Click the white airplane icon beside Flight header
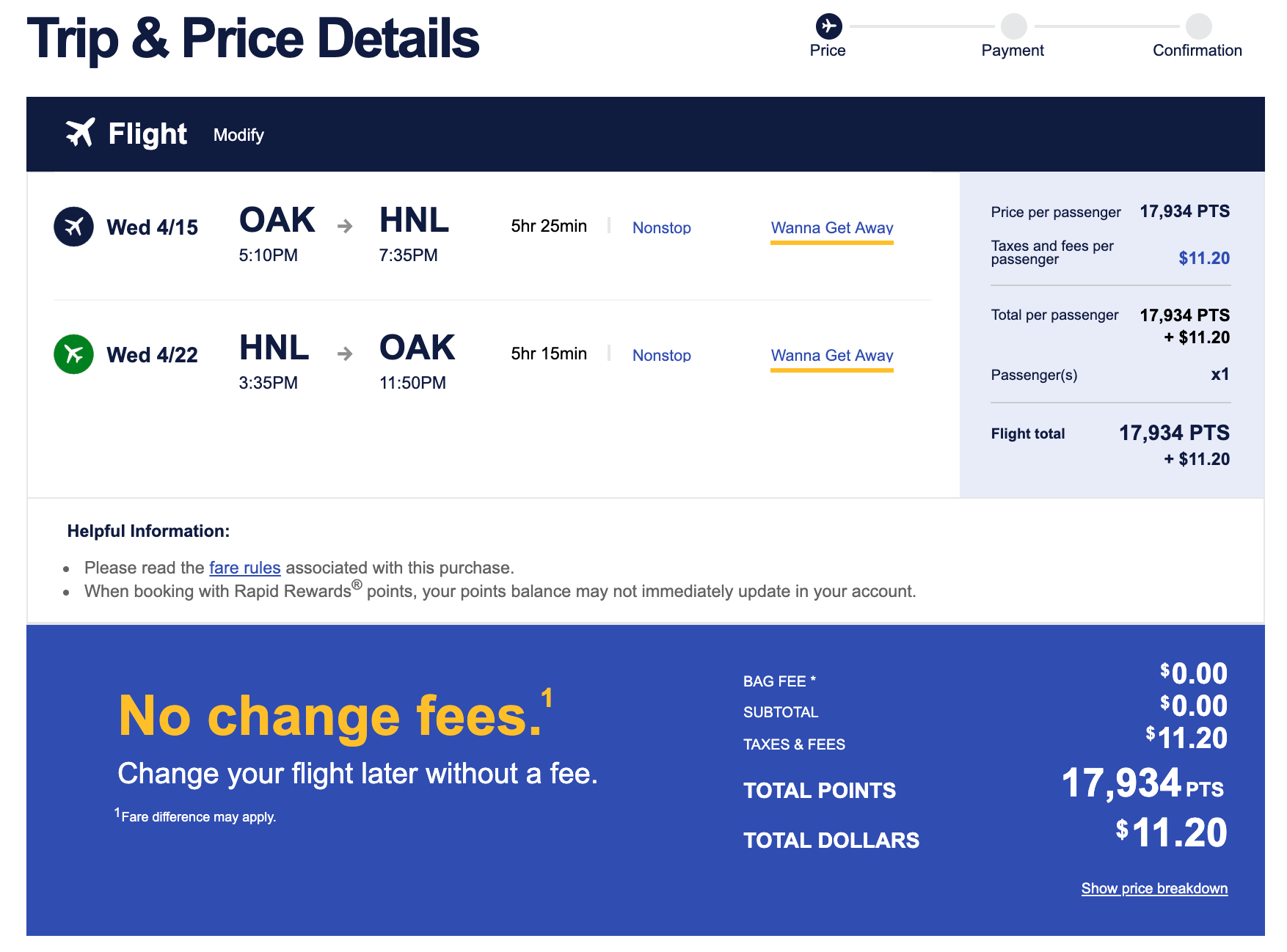This screenshot has width=1287, height=952. 80,133
